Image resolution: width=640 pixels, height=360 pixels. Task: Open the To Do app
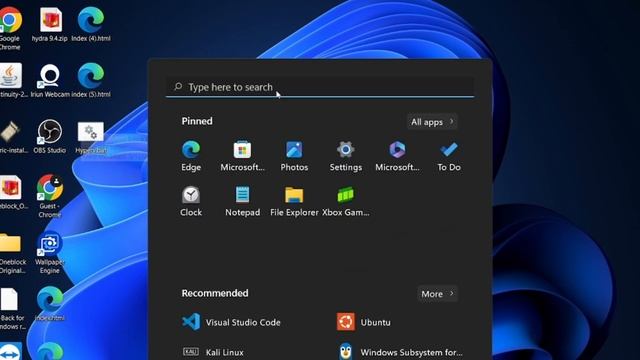[449, 156]
